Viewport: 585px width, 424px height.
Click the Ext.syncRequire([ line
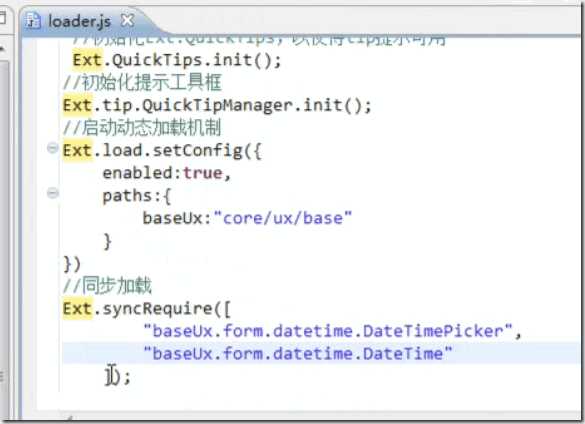tap(147, 309)
